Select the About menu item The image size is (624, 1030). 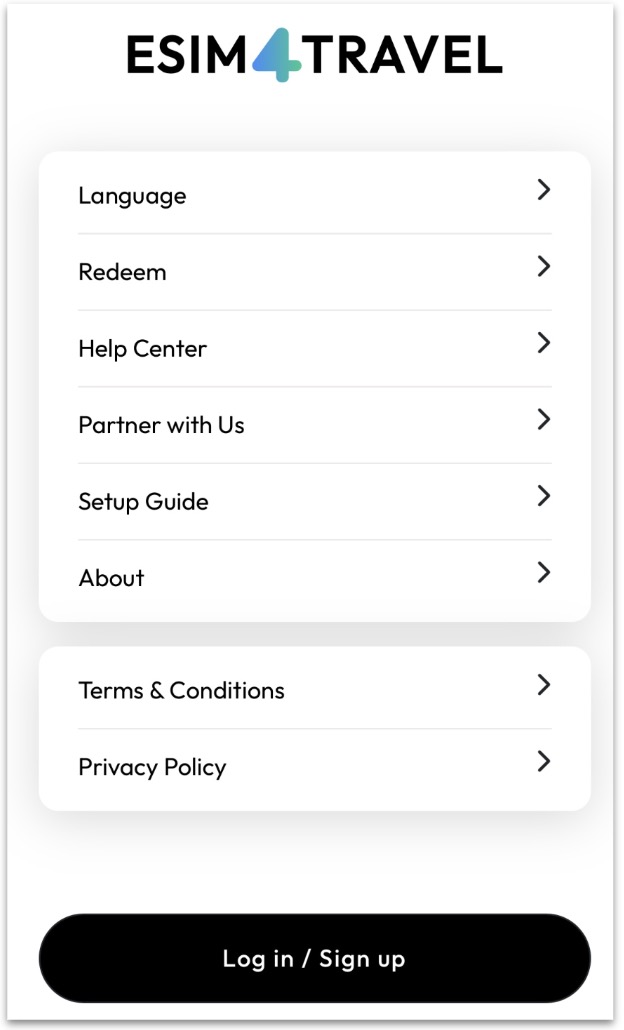[x=111, y=578]
